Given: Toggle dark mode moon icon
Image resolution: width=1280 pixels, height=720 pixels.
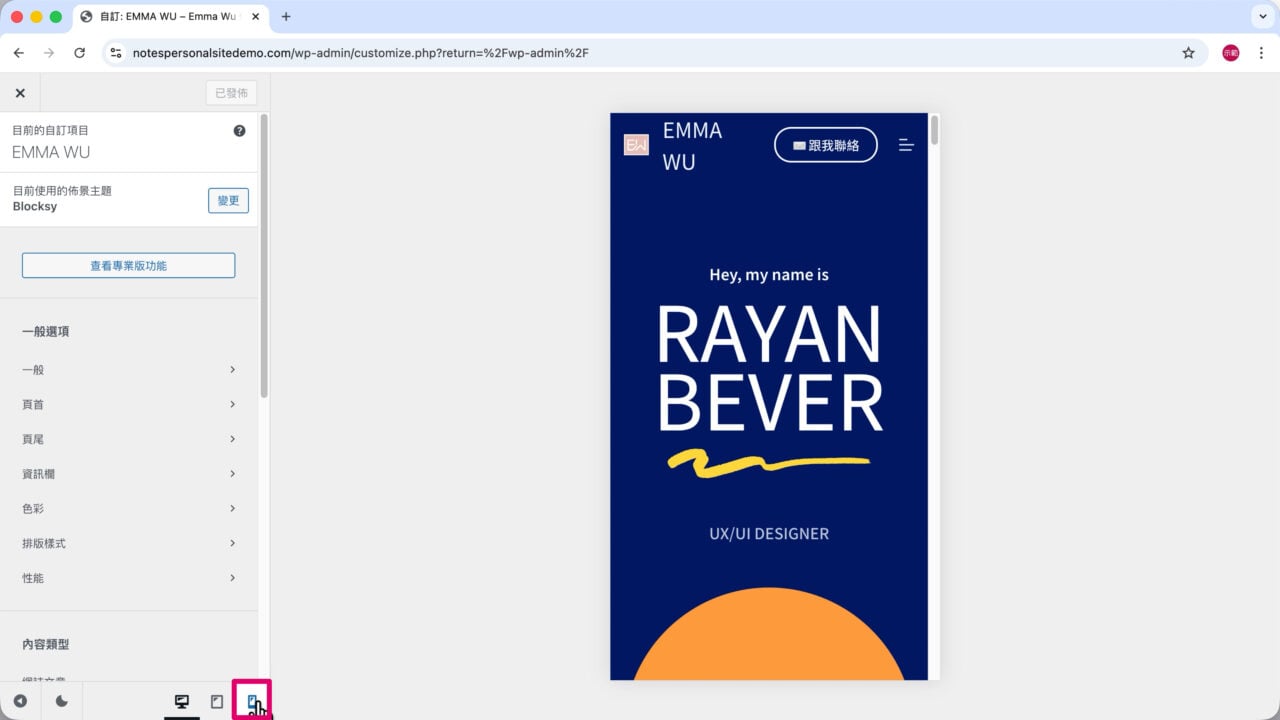Looking at the screenshot, I should click(x=61, y=701).
